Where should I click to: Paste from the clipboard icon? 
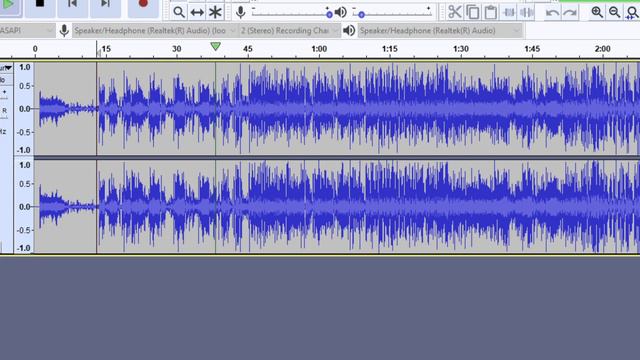click(x=491, y=12)
